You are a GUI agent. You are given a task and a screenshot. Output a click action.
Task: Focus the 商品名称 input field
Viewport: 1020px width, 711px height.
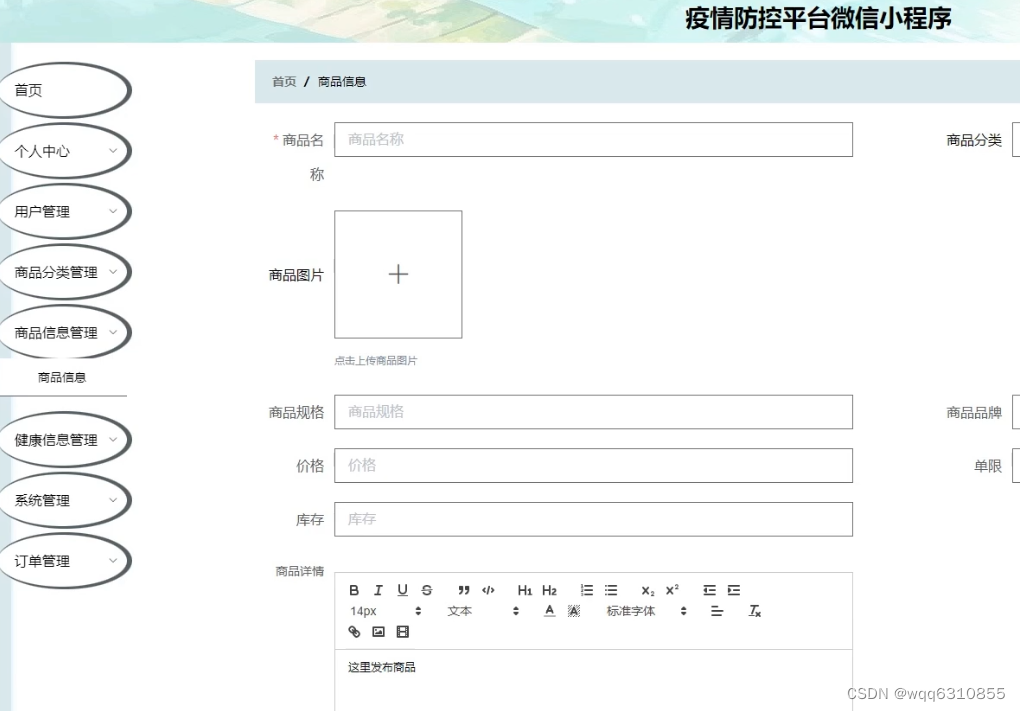[593, 139]
